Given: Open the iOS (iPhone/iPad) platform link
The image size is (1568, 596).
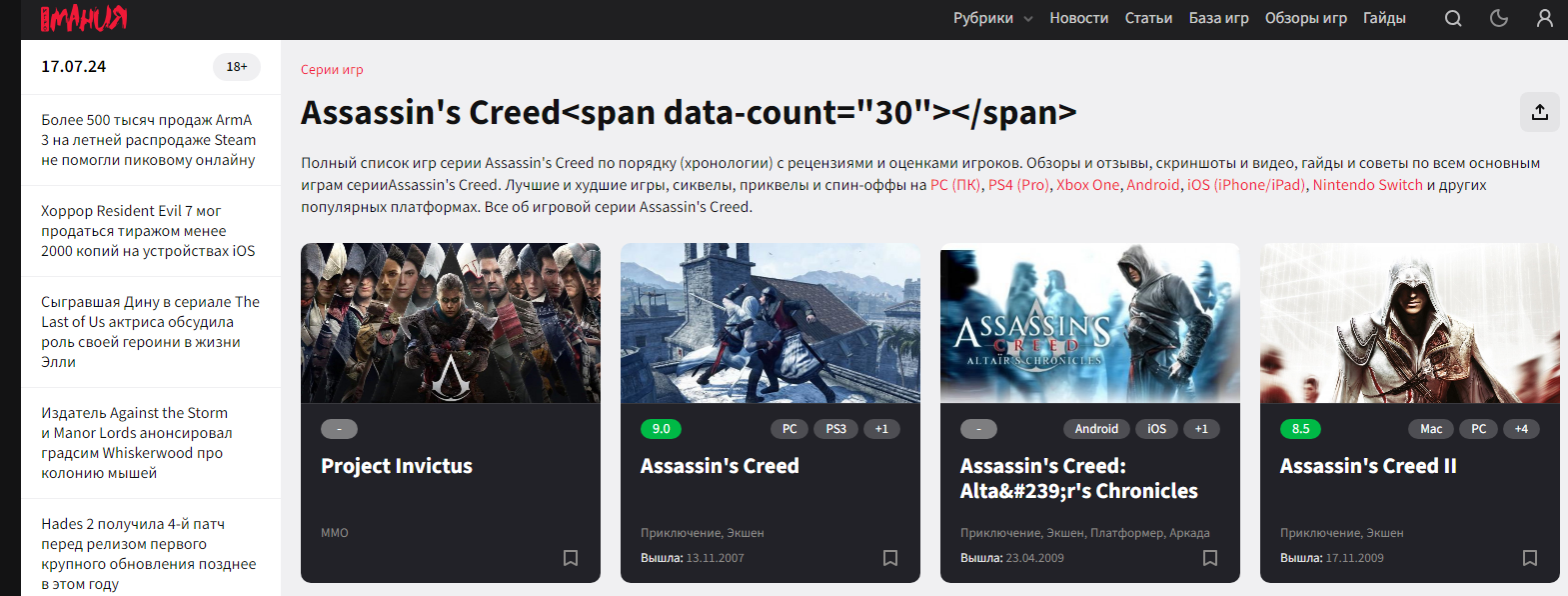Looking at the screenshot, I should coord(1246,185).
